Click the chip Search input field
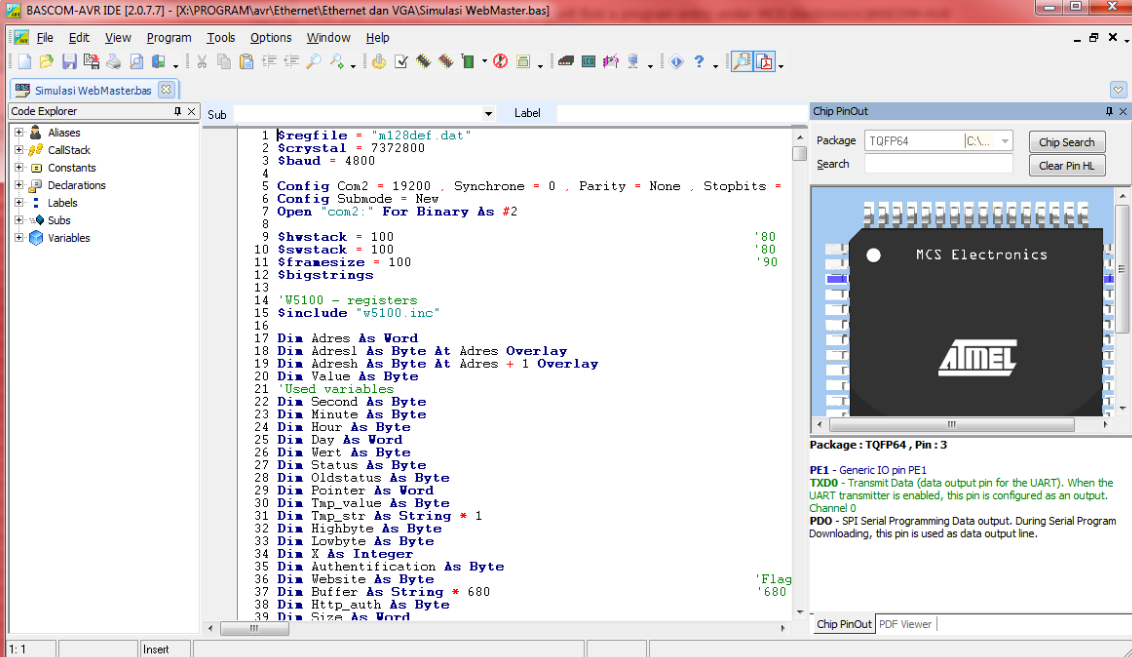The width and height of the screenshot is (1132, 657). 938,164
